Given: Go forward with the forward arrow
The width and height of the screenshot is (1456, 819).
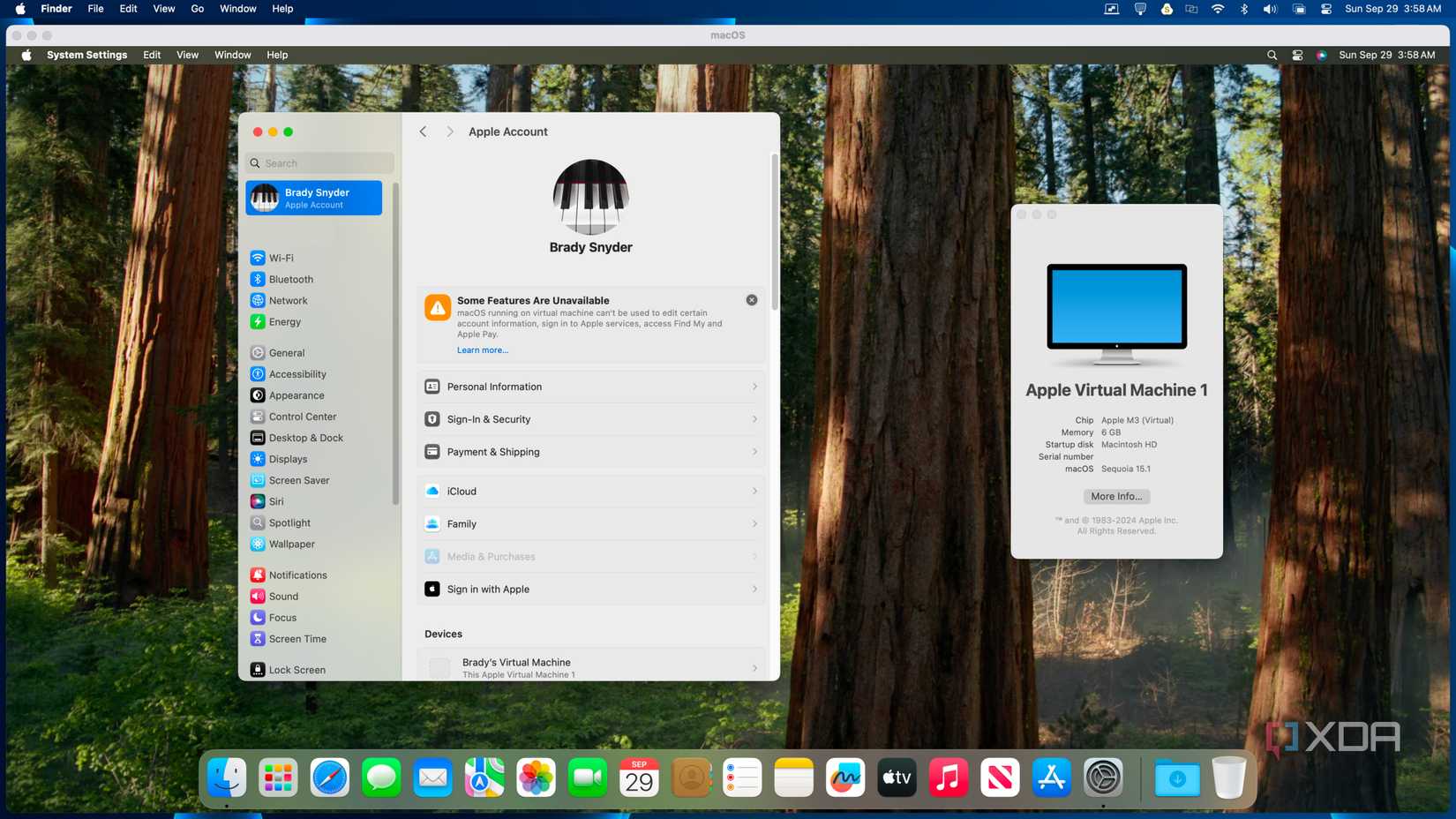Looking at the screenshot, I should coord(450,131).
